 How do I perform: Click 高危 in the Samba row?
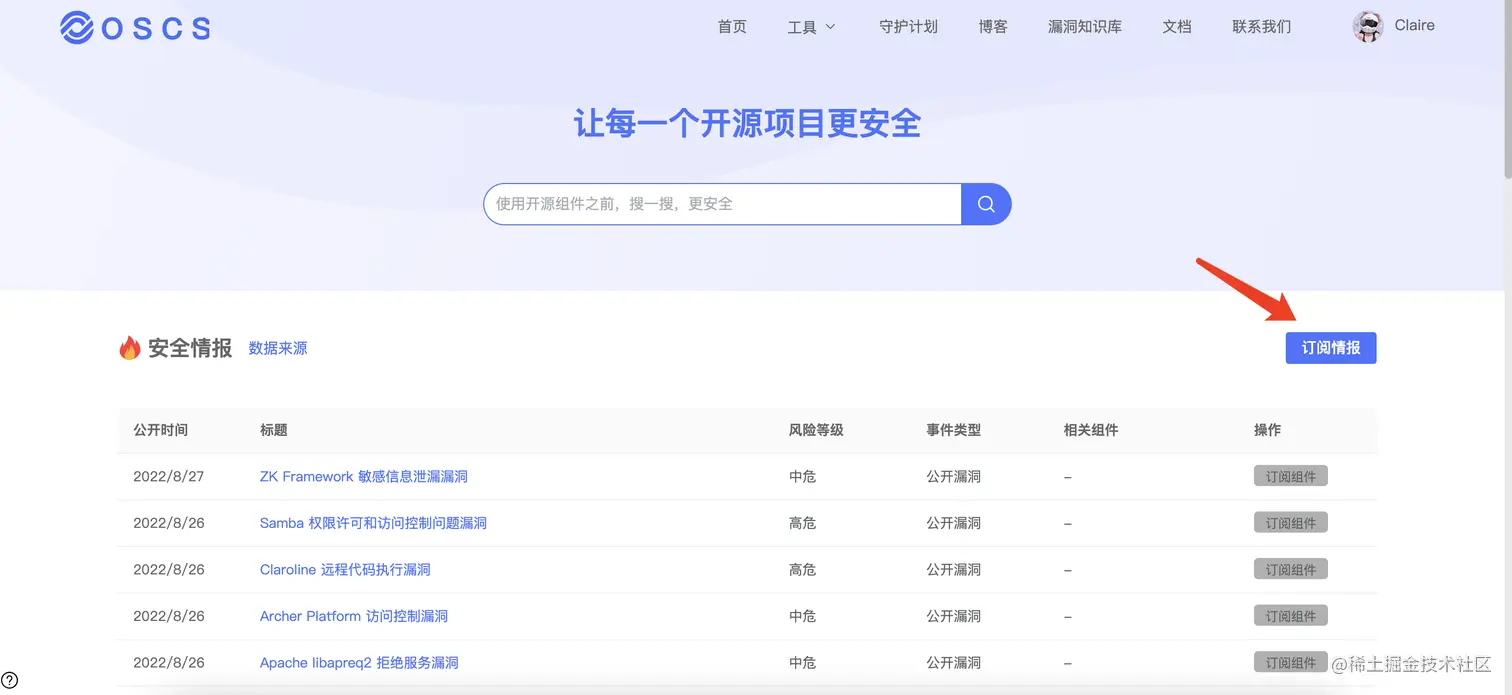802,523
